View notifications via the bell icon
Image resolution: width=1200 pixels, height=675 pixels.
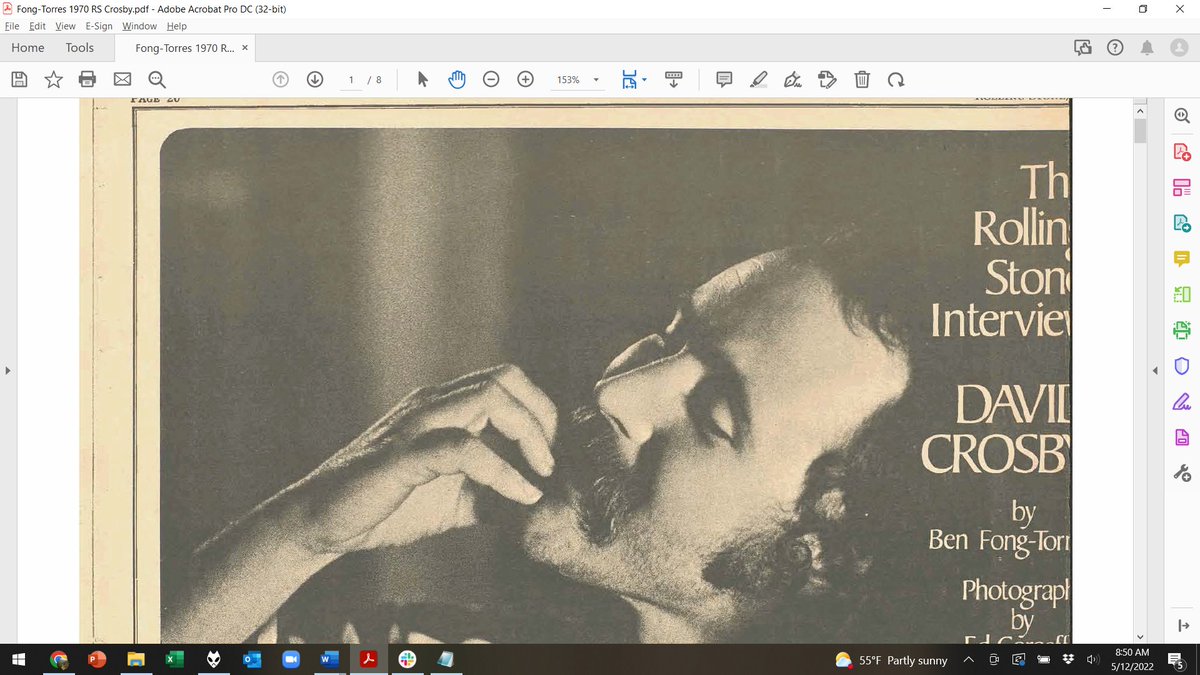coord(1147,48)
